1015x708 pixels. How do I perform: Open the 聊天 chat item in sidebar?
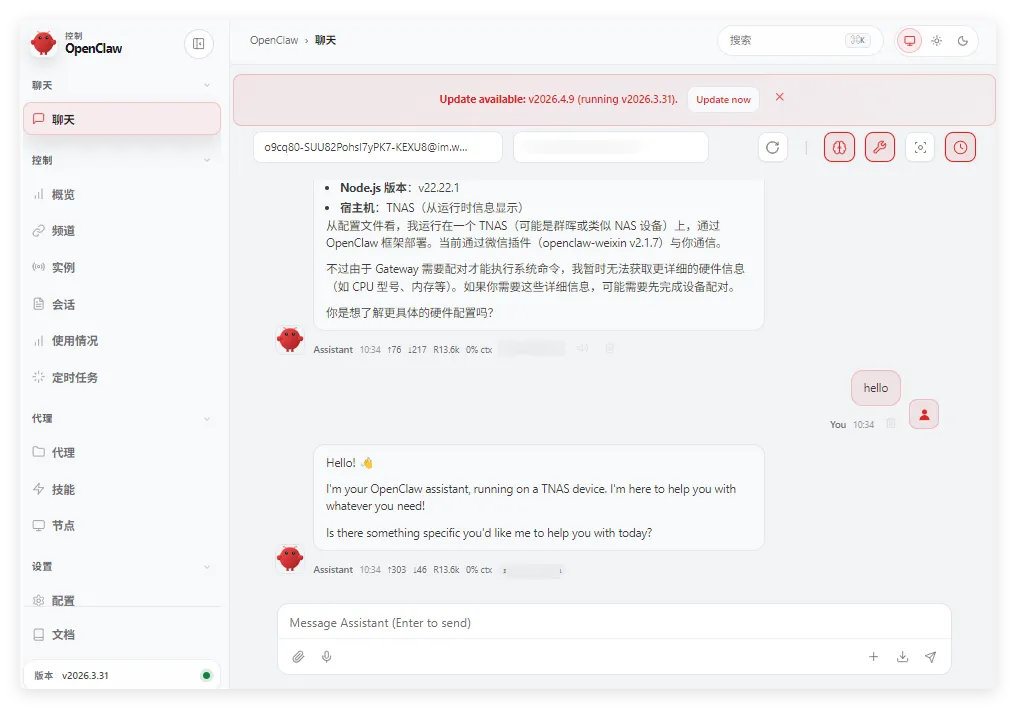[x=122, y=119]
